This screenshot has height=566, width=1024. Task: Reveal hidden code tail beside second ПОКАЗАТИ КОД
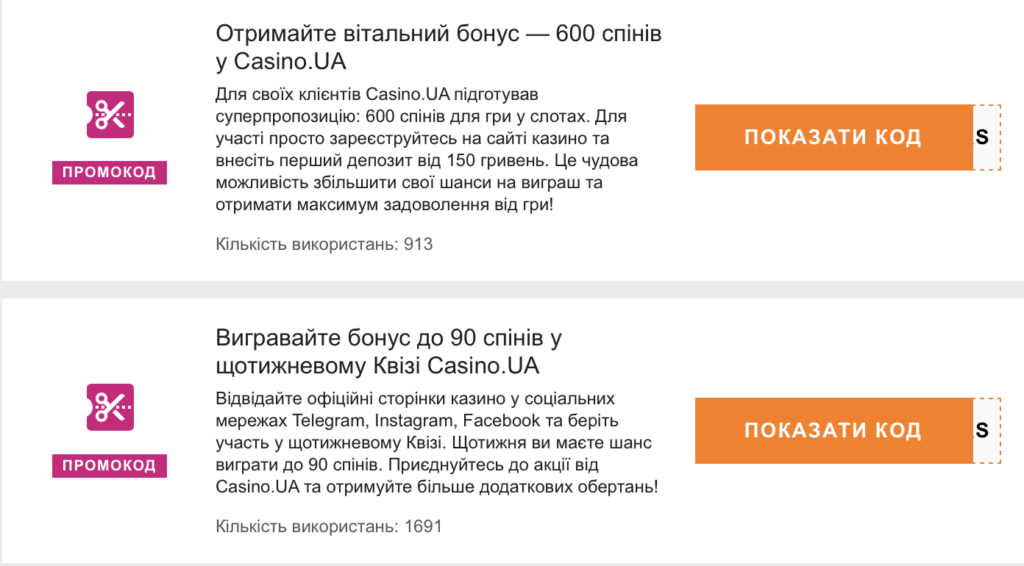986,430
